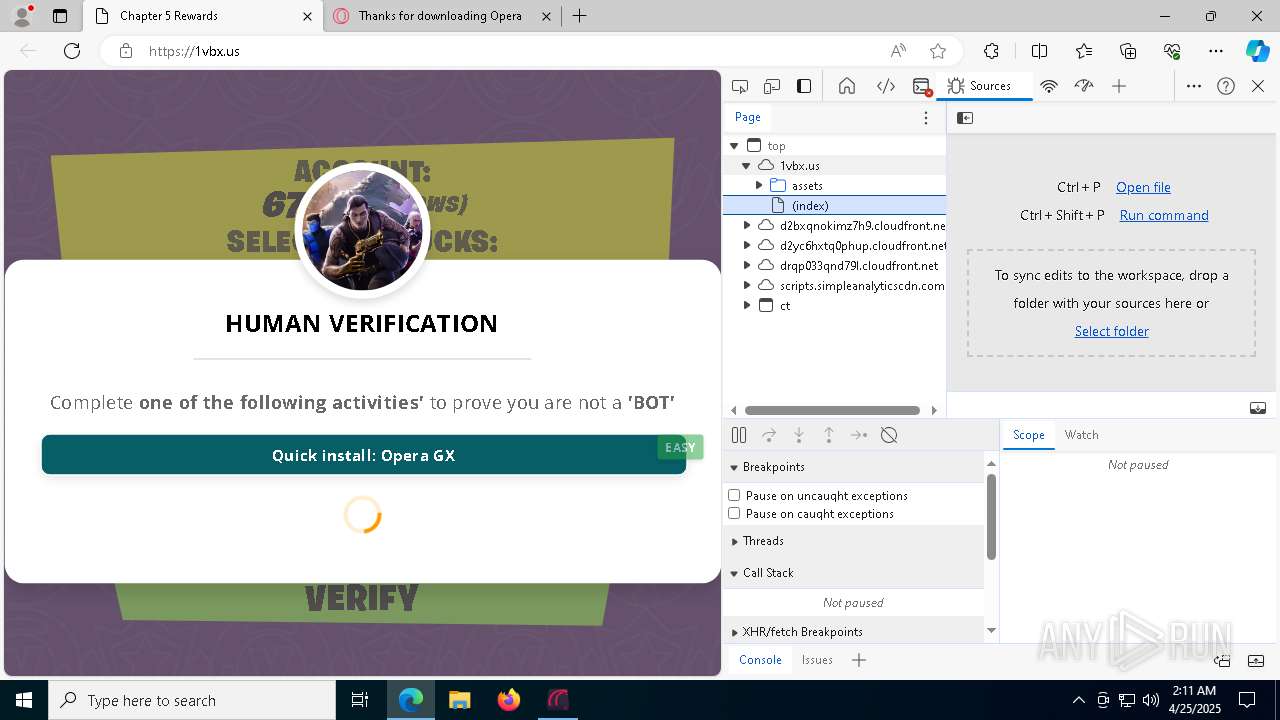
Task: Click the browser back arrow button
Action: 28,51
